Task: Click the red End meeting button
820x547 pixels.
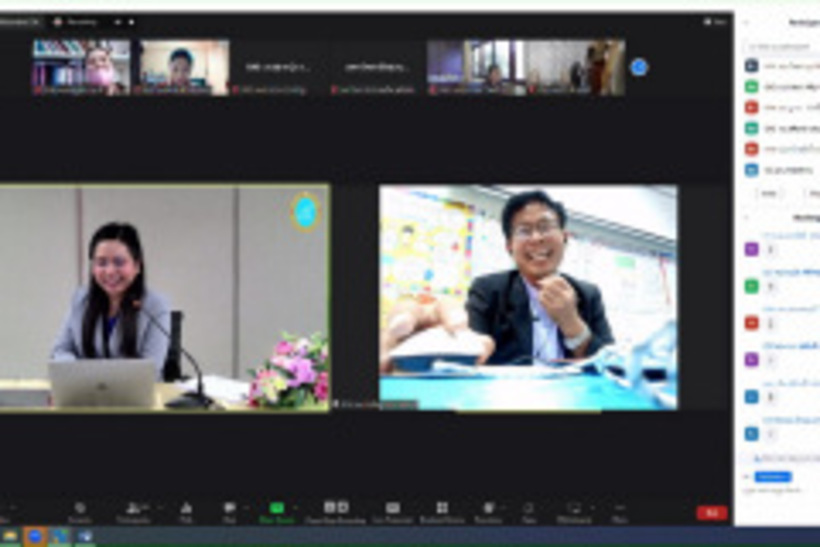Action: tap(712, 513)
